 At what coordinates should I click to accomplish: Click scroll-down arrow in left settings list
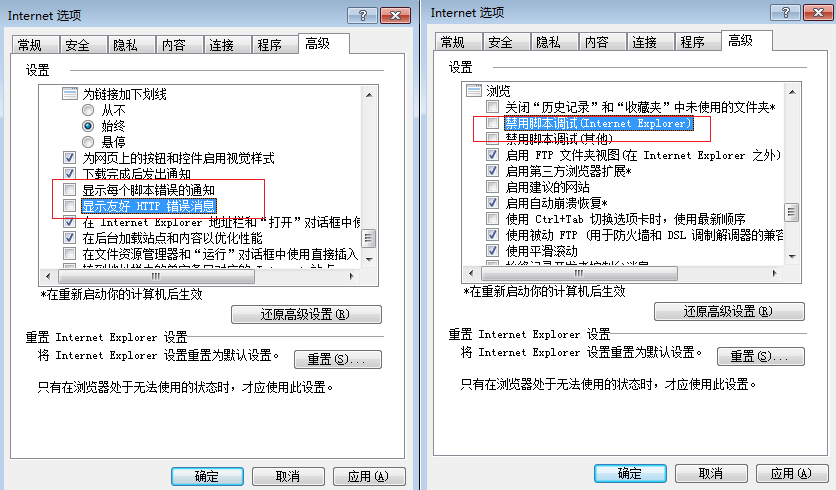[369, 259]
